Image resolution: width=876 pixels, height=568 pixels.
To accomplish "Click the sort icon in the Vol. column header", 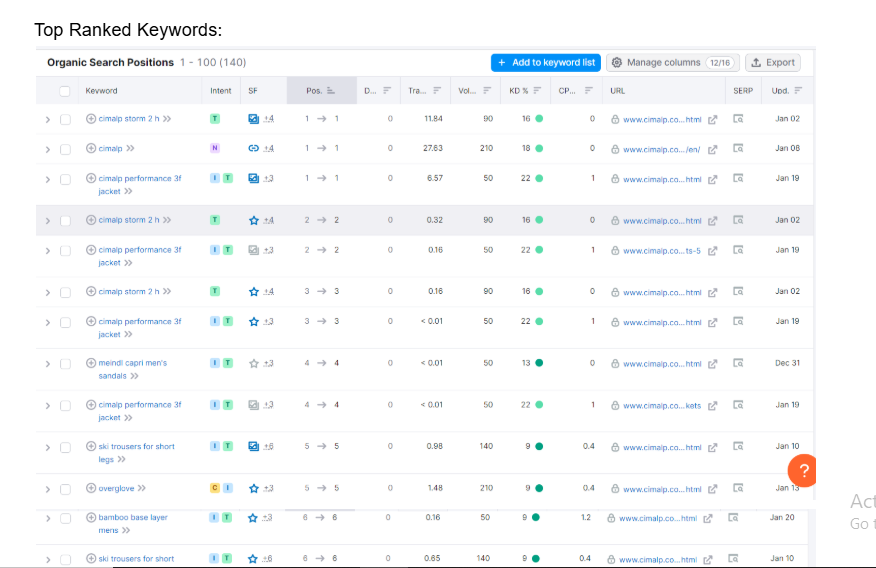I will click(x=487, y=90).
